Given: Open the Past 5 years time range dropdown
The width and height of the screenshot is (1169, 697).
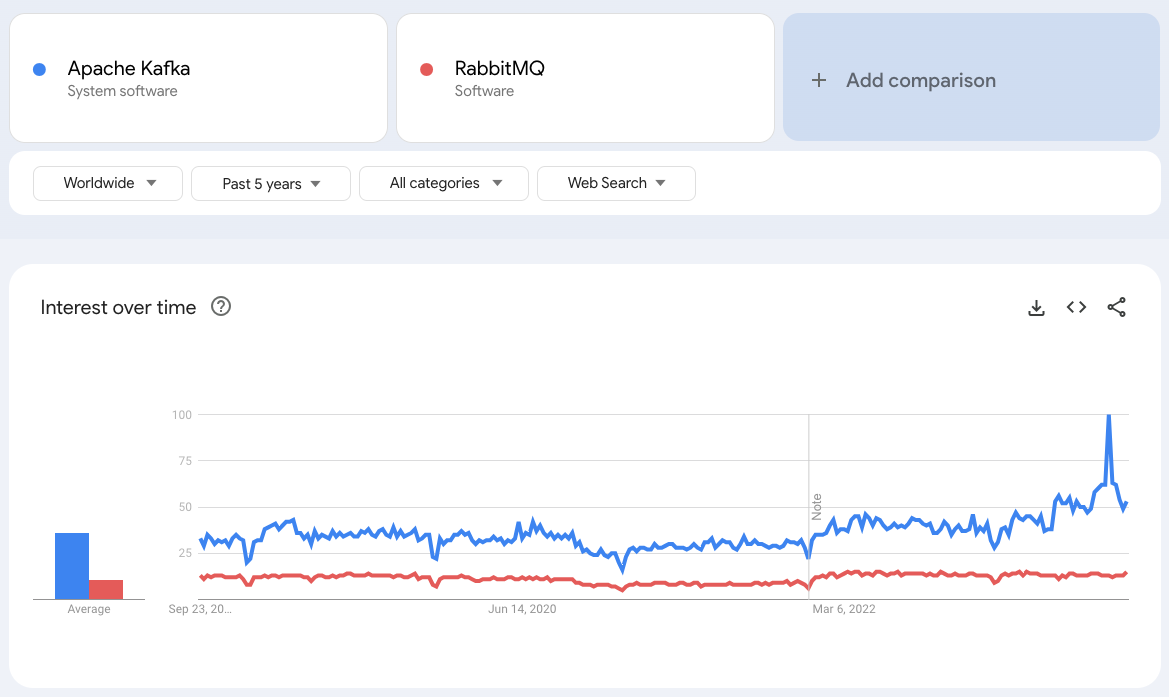Looking at the screenshot, I should click(270, 183).
